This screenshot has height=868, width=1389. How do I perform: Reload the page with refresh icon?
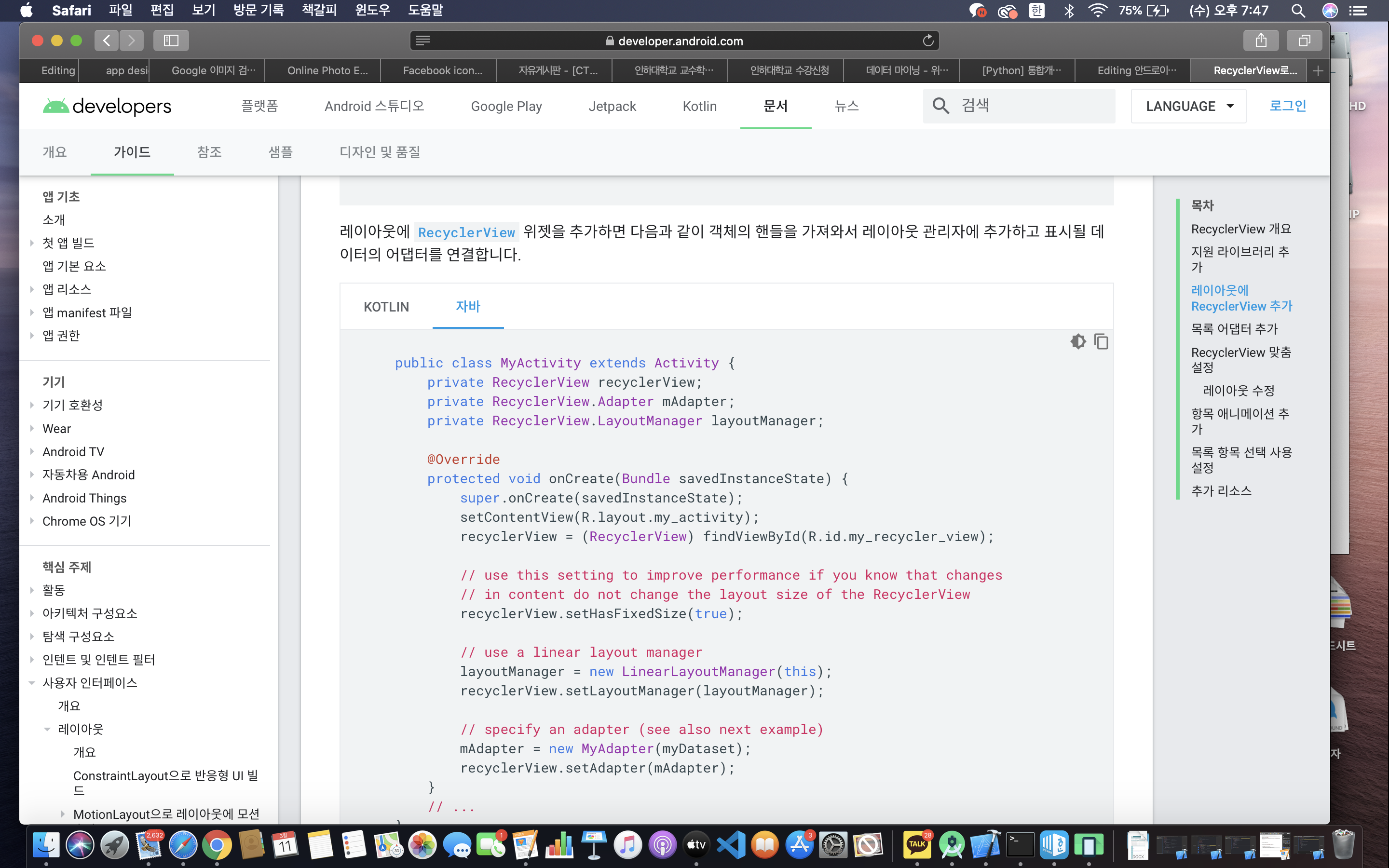[928, 41]
